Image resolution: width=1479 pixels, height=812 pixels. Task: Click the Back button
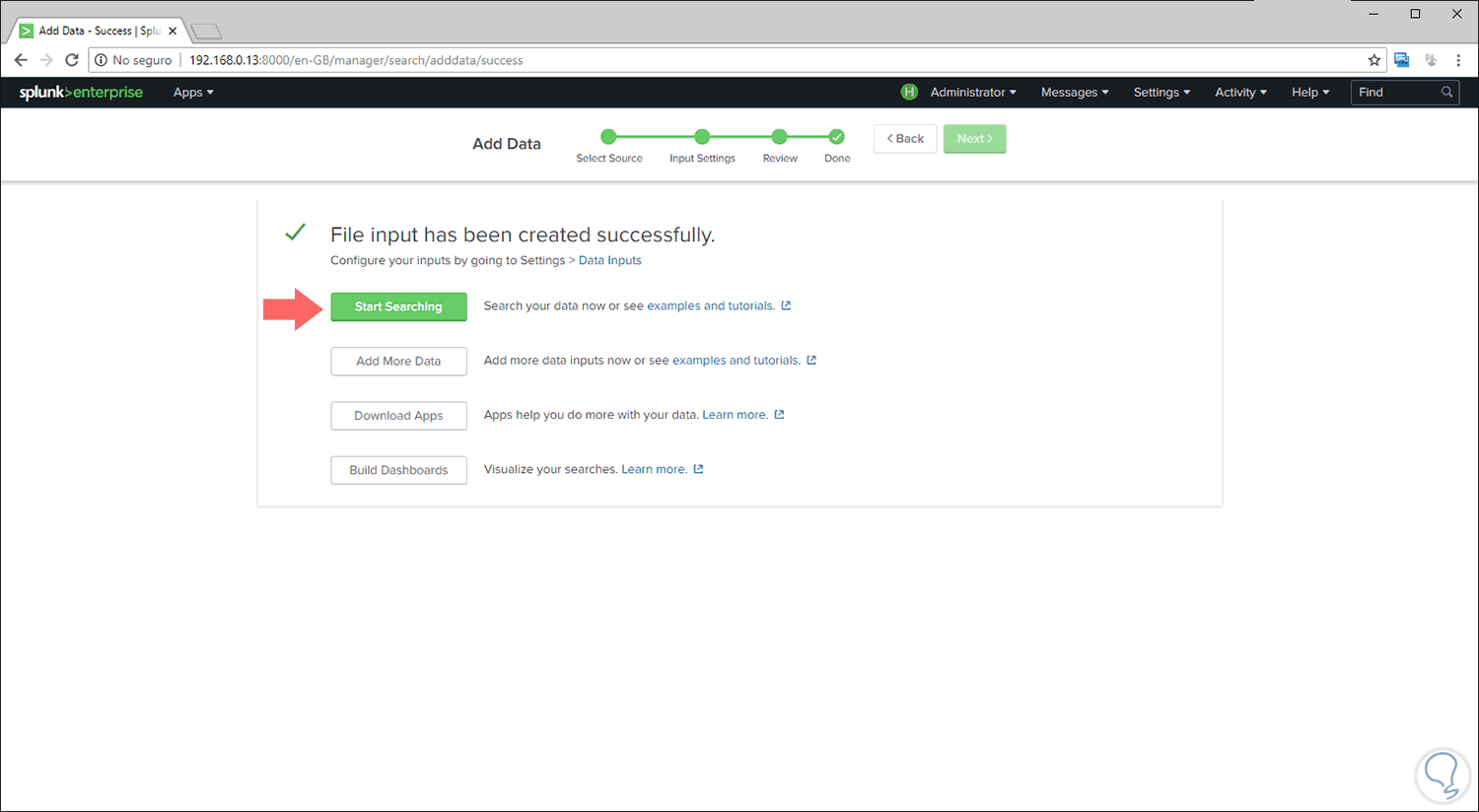click(904, 138)
